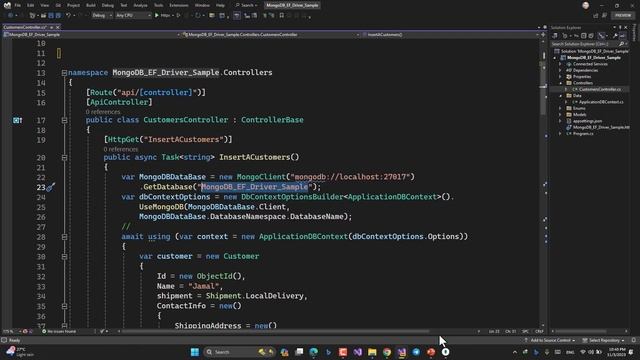The width and height of the screenshot is (640, 360).
Task: Collapse the await using block at line 28
Action: 64,237
